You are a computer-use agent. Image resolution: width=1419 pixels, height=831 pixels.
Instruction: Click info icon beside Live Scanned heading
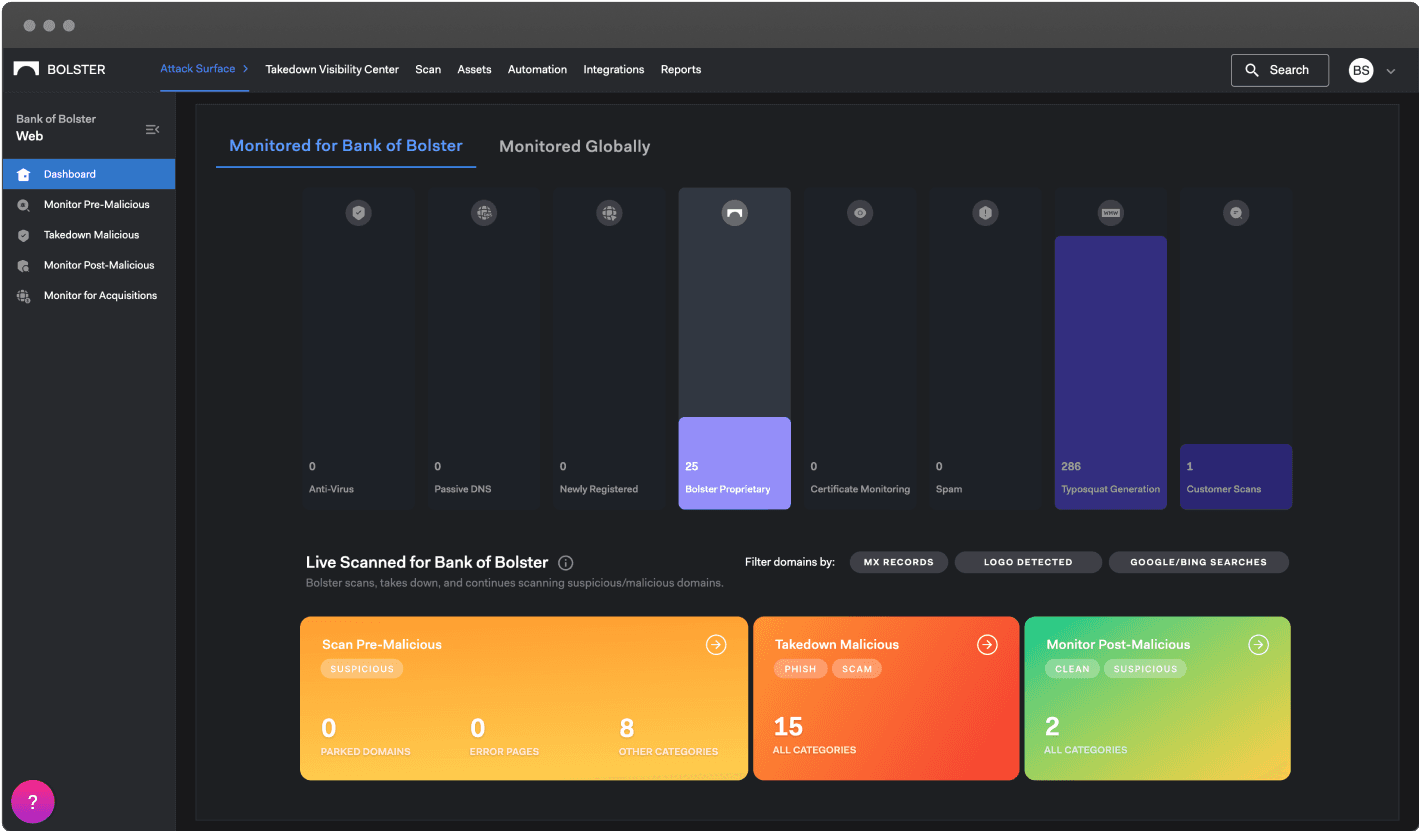(x=566, y=563)
